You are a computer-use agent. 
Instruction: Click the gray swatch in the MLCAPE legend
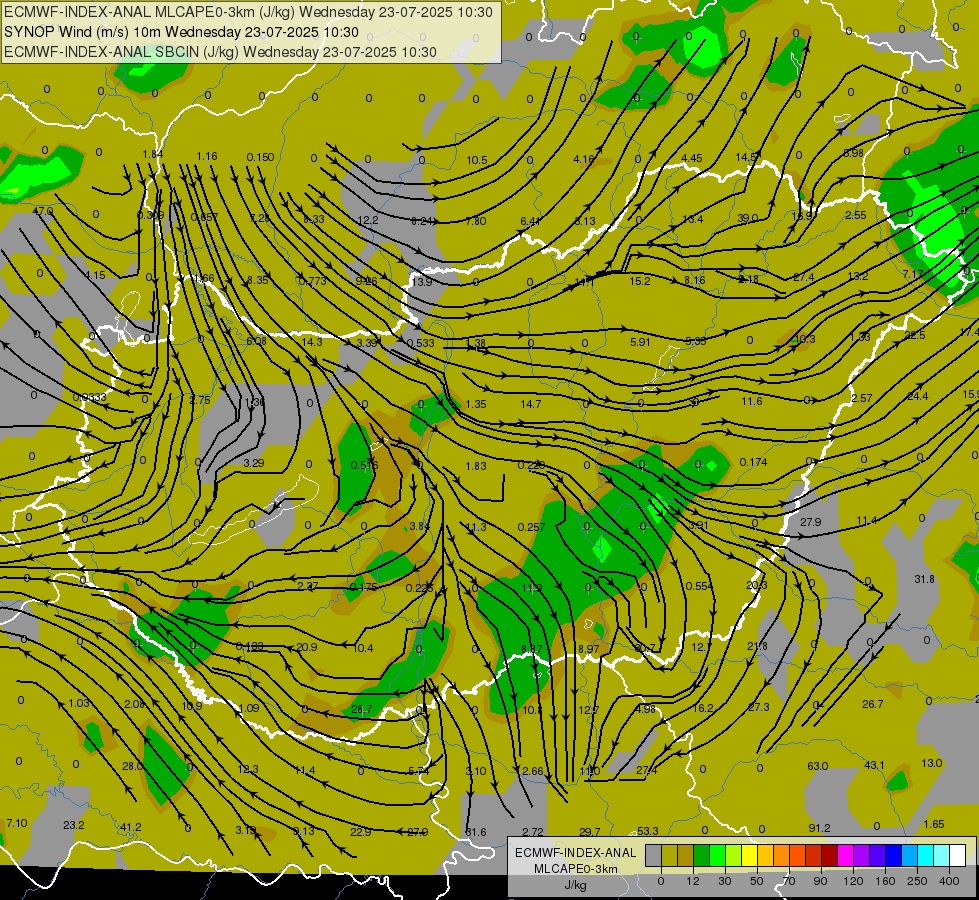tap(653, 856)
